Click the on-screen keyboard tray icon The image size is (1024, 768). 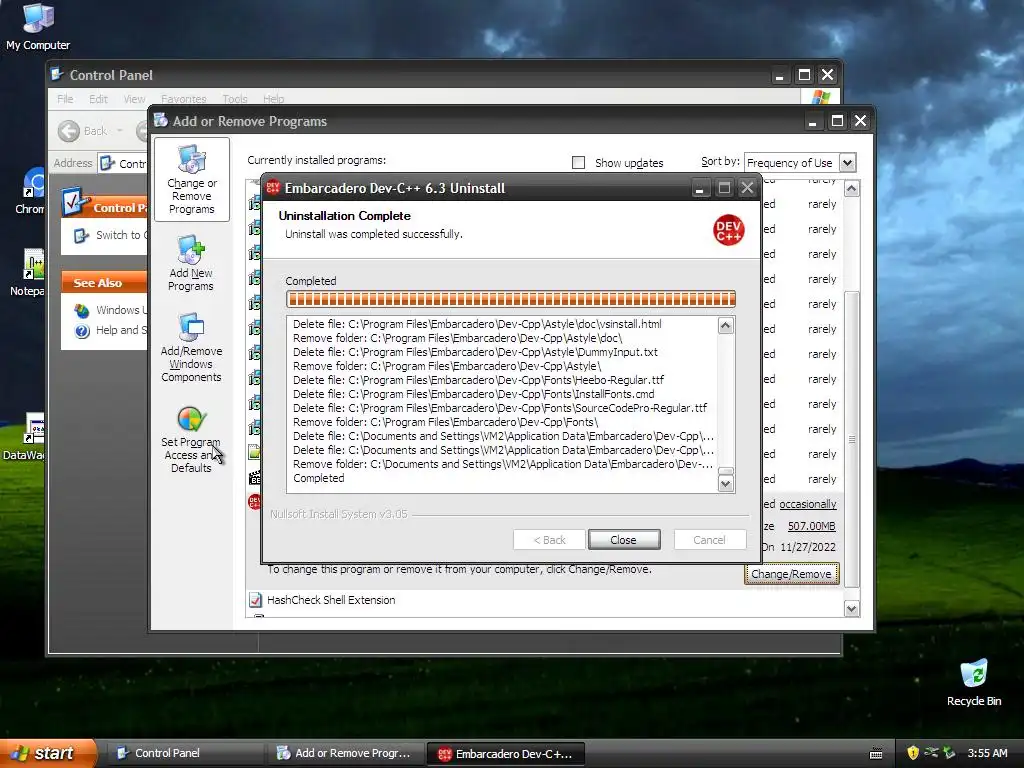click(x=876, y=754)
